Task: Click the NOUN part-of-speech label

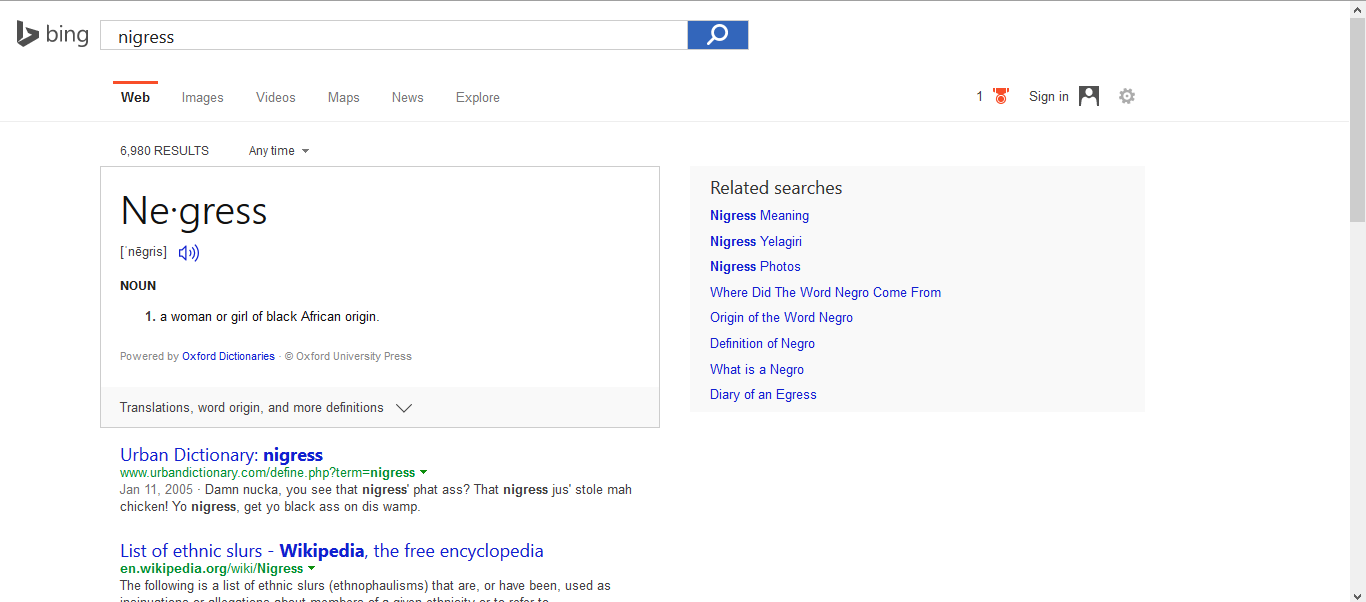Action: pos(138,286)
